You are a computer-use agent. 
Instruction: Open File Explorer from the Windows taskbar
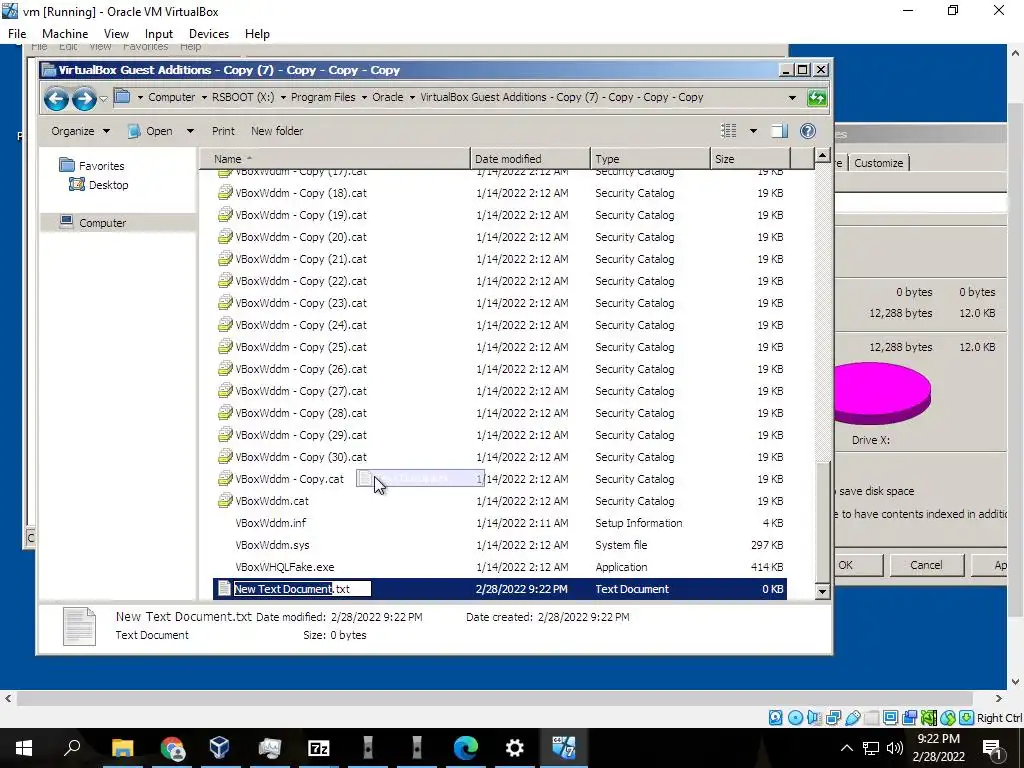(122, 748)
